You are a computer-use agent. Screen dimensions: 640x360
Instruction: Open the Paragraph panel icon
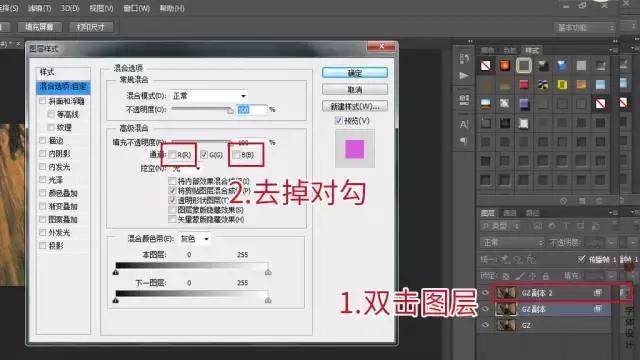[x=464, y=141]
